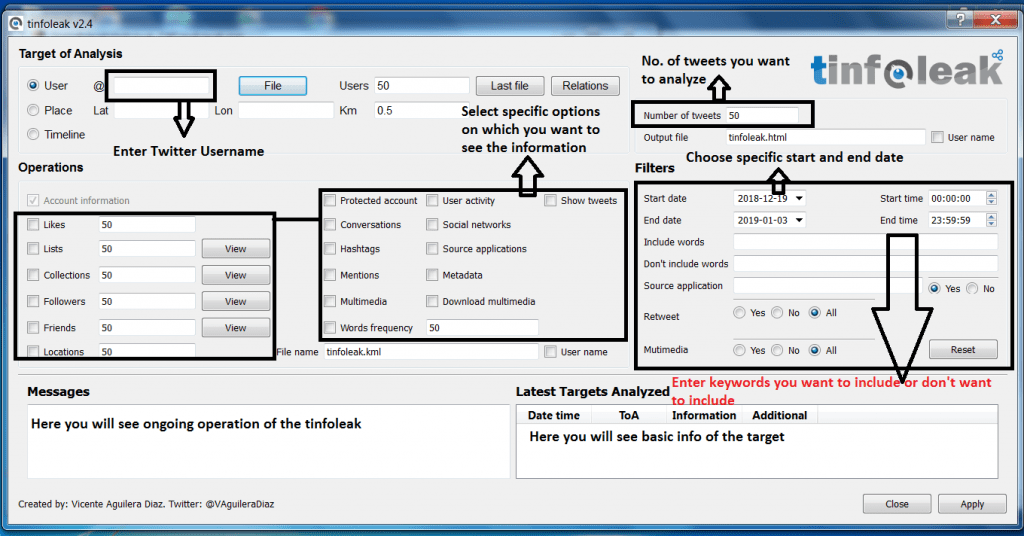Select Yes radio for Source application
Viewport: 1024px width, 536px height.
click(935, 289)
